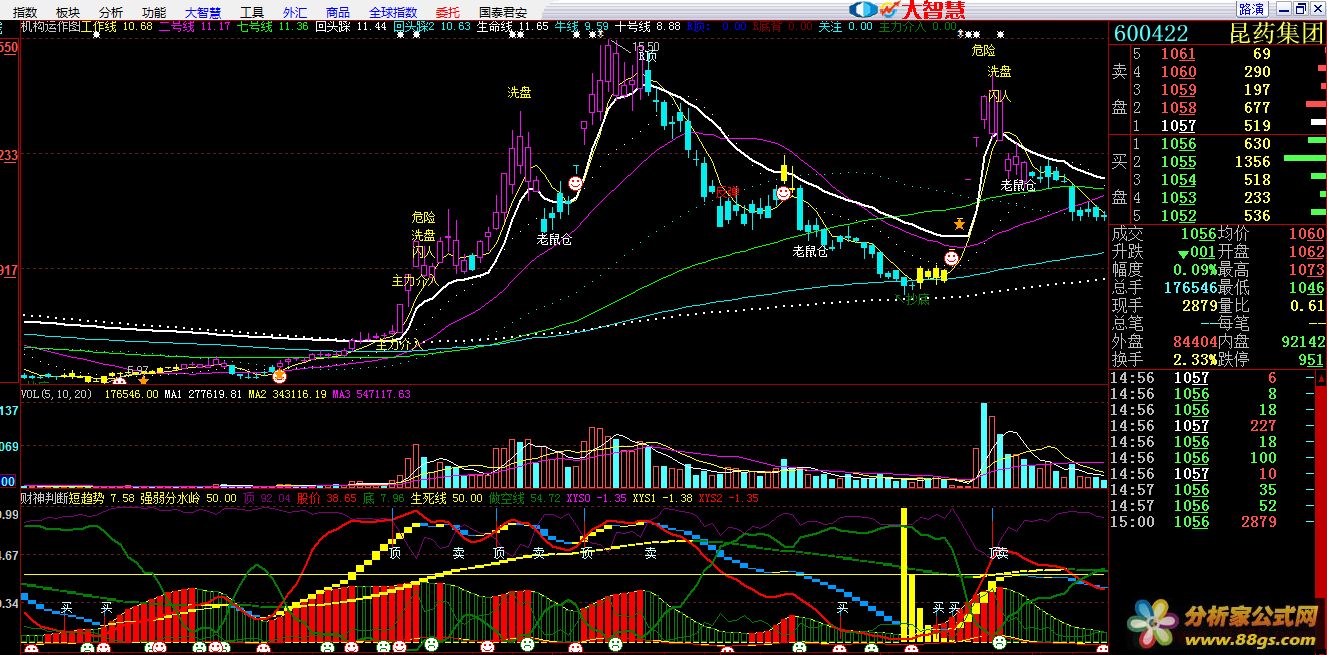Open the 外汇 menu
This screenshot has width=1327, height=655.
[x=295, y=12]
